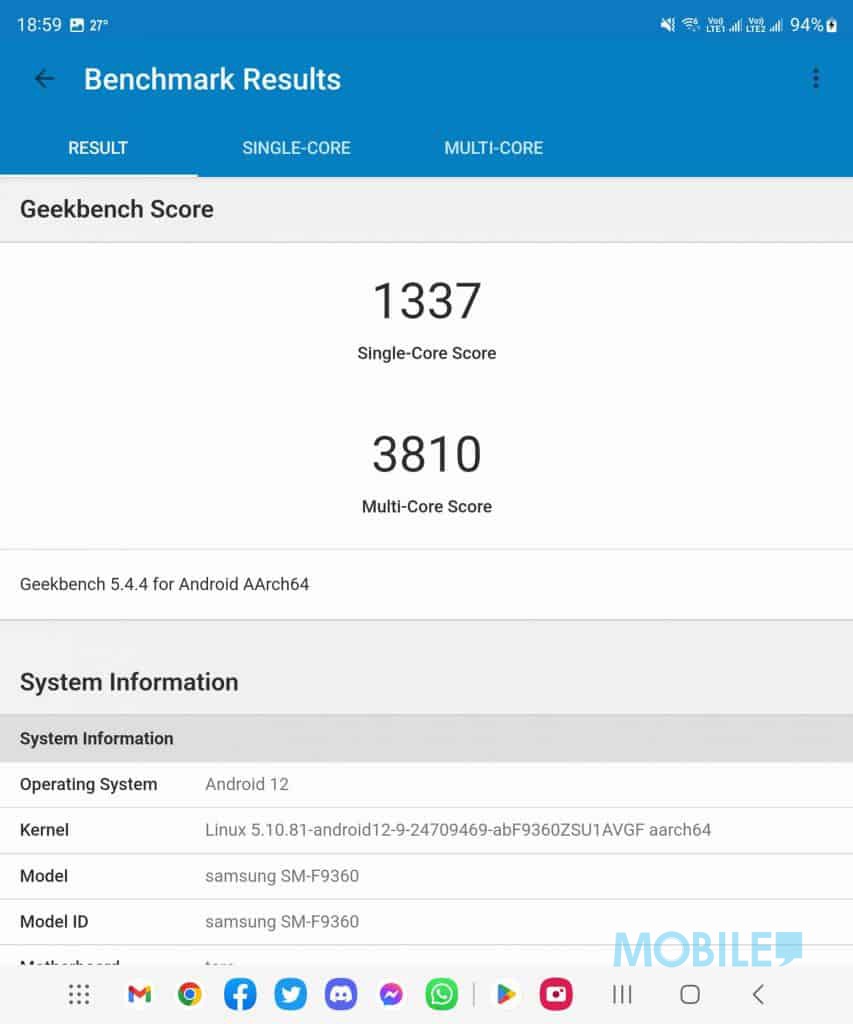This screenshot has width=853, height=1024.
Task: Tap the 1337 single-core score
Action: tap(427, 301)
